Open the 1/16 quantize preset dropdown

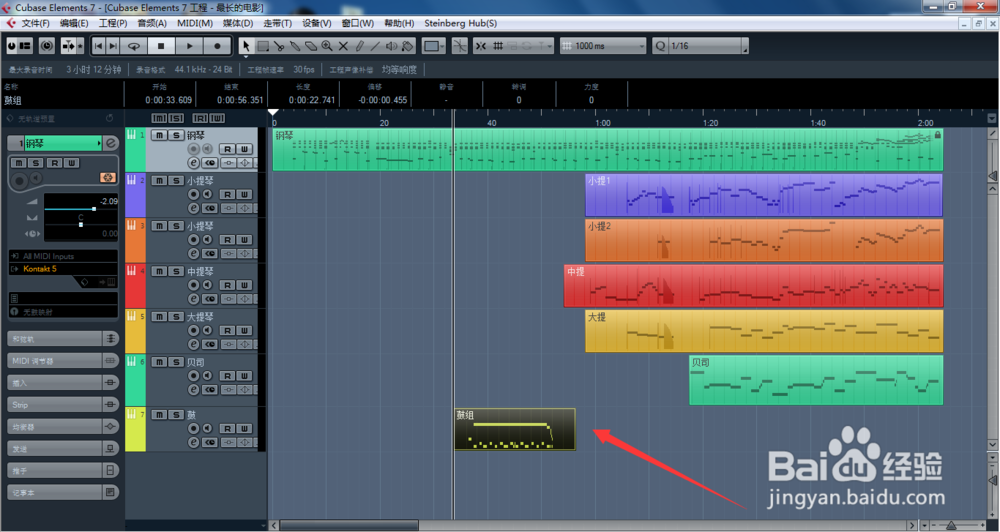tap(707, 46)
